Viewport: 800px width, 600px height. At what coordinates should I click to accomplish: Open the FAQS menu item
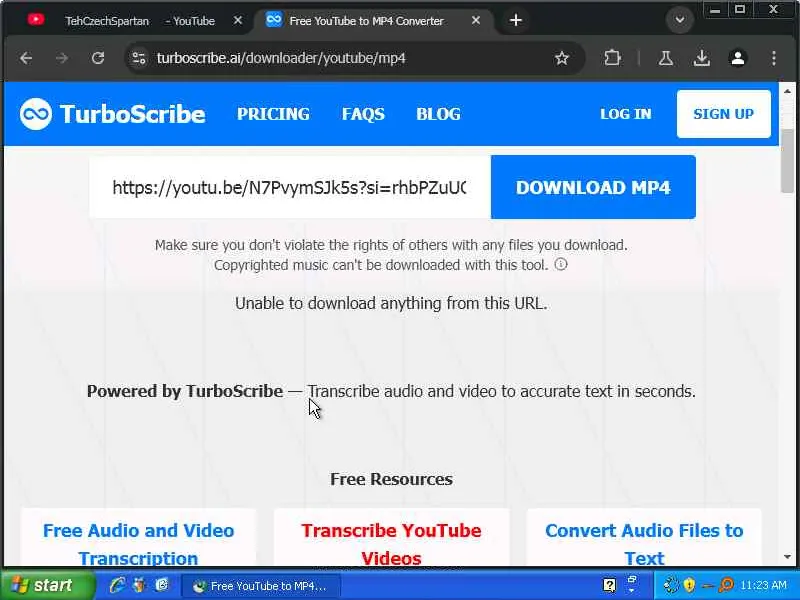(363, 114)
